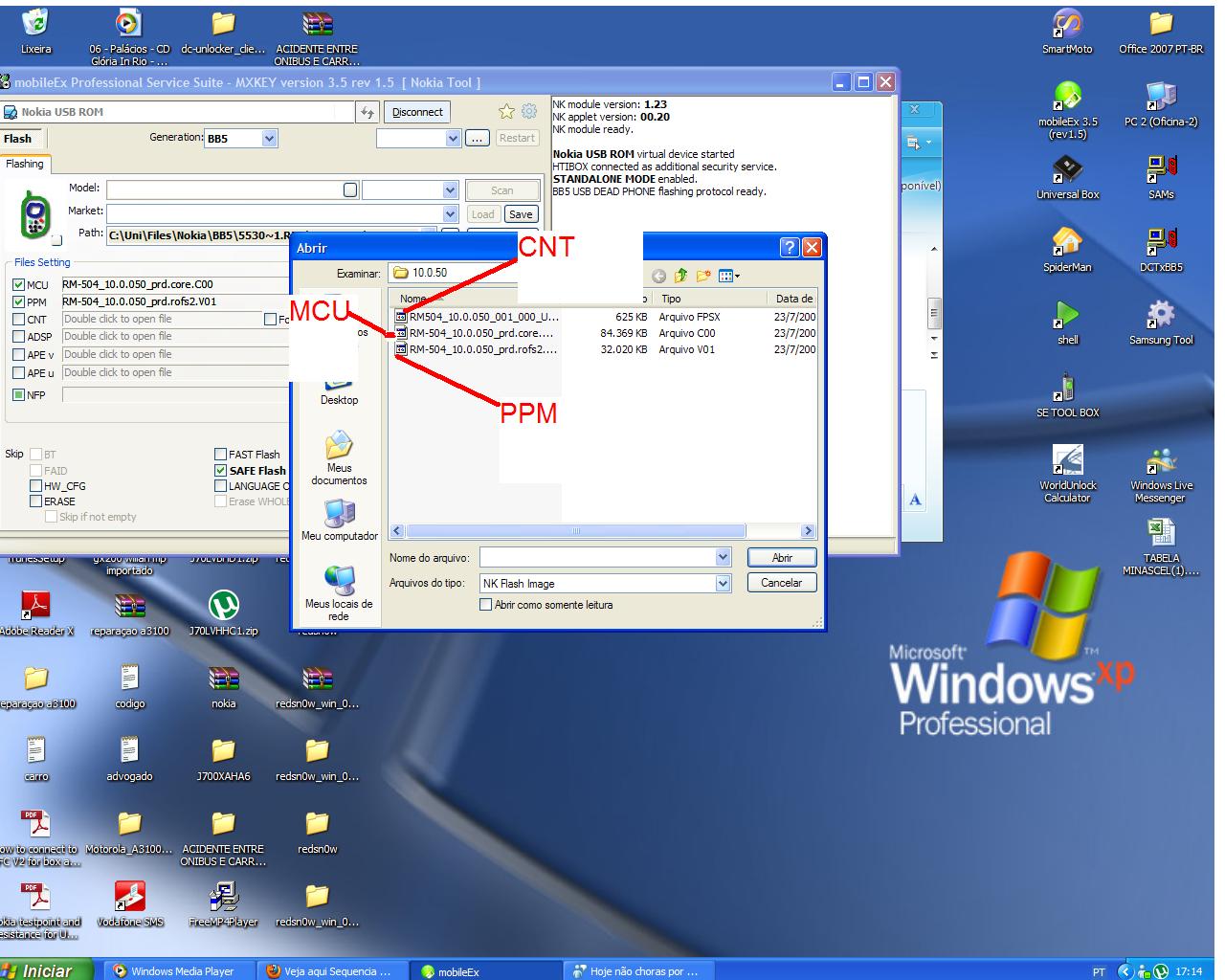Image resolution: width=1225 pixels, height=980 pixels.
Task: Enable FAST Flash checkbox
Action: 220,455
